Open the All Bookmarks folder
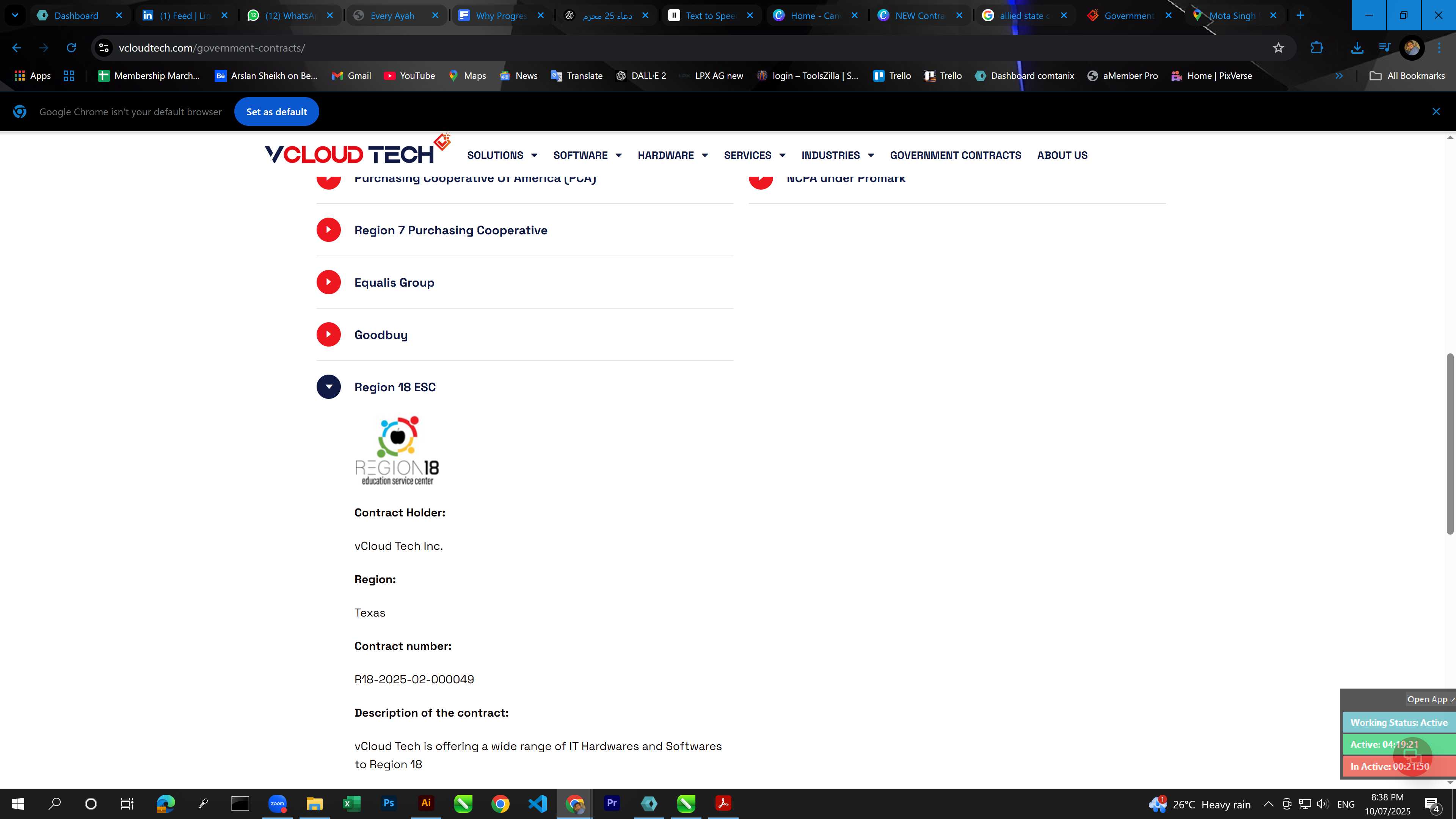1456x819 pixels. tap(1407, 76)
